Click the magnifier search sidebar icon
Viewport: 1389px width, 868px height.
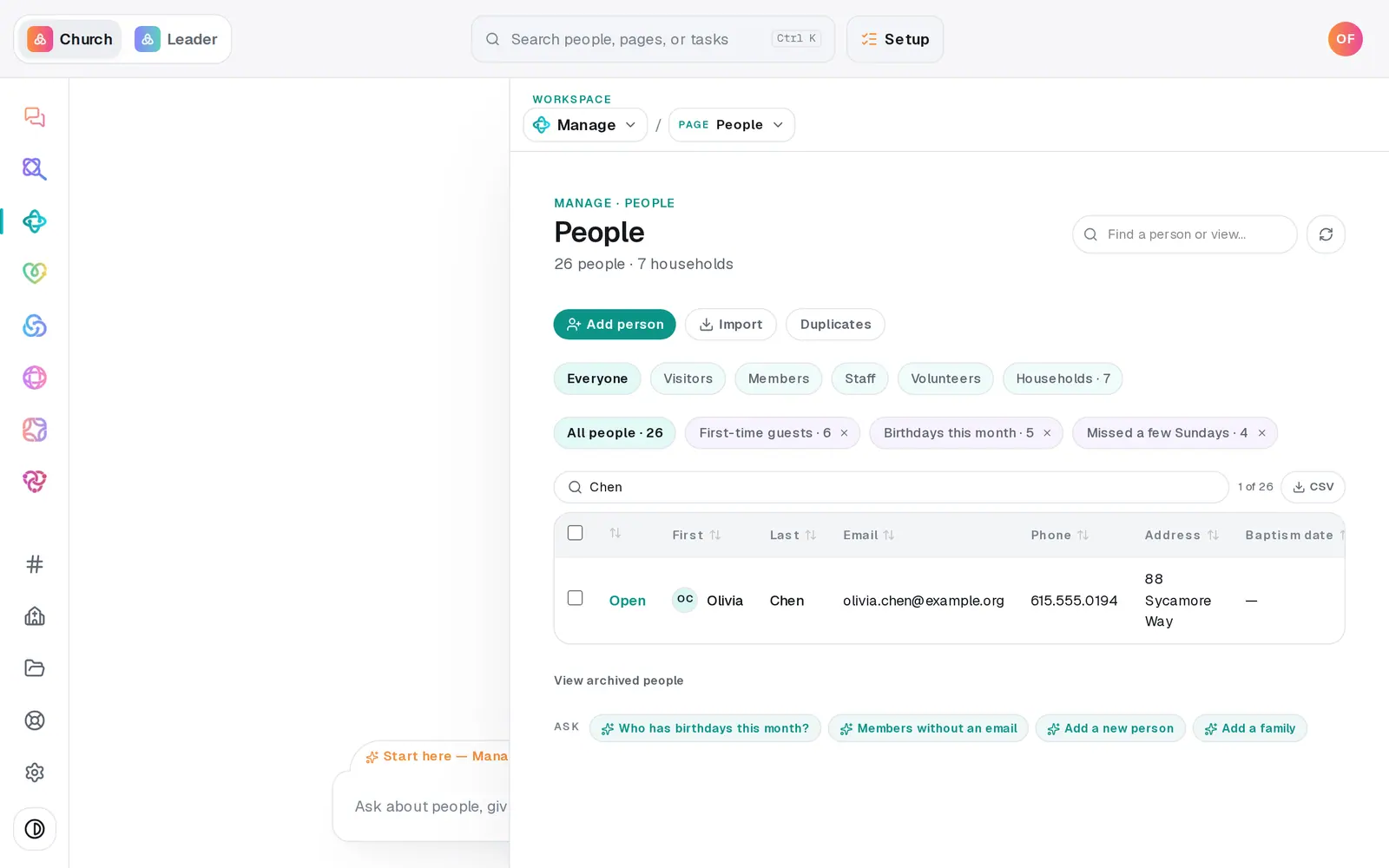(35, 168)
